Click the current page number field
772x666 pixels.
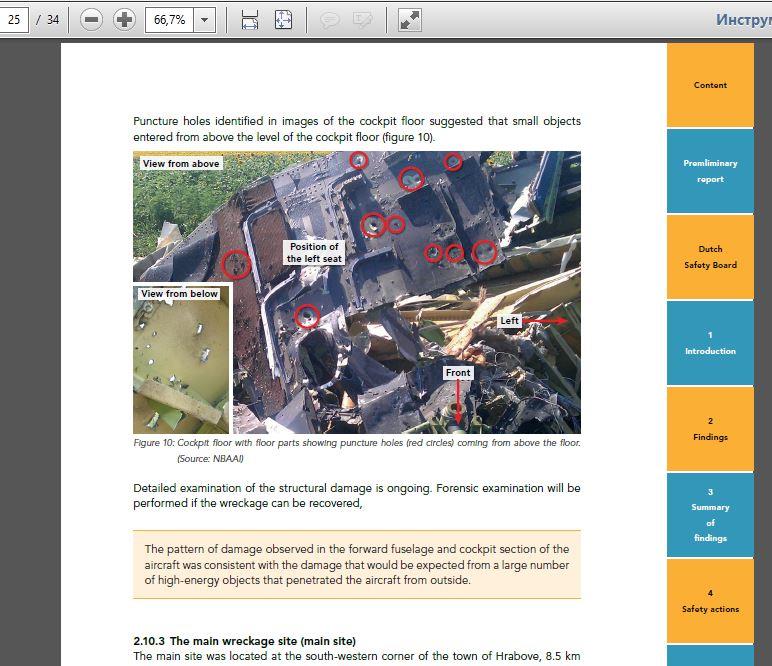pyautogui.click(x=14, y=20)
